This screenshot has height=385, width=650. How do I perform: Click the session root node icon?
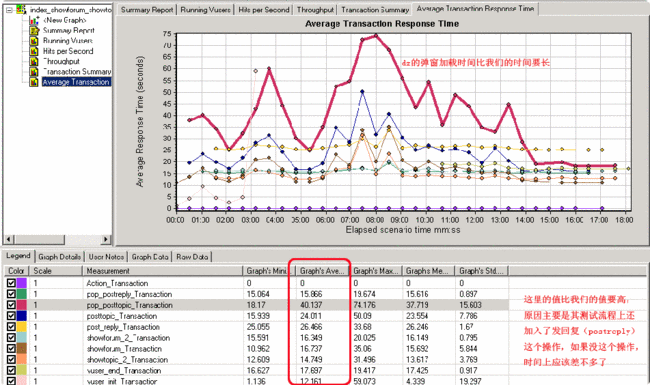tap(21, 9)
